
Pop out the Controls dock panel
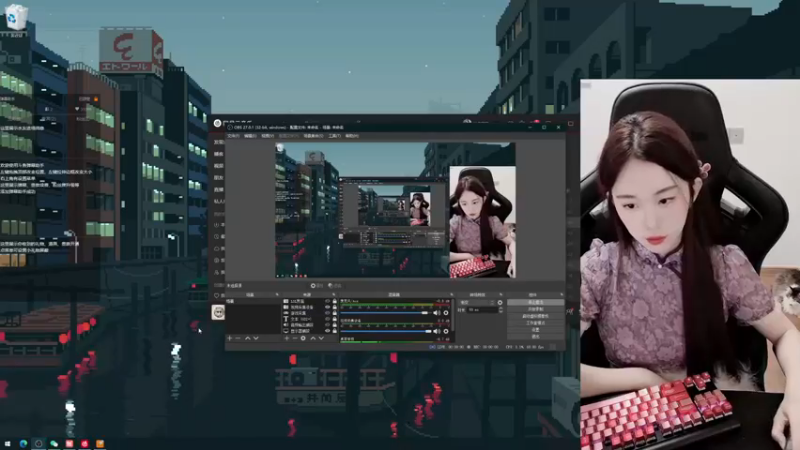tap(561, 295)
